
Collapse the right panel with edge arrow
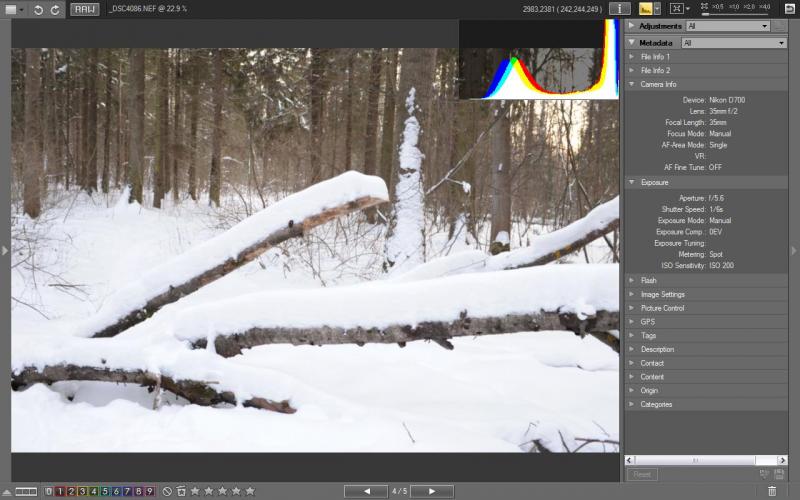coord(794,251)
